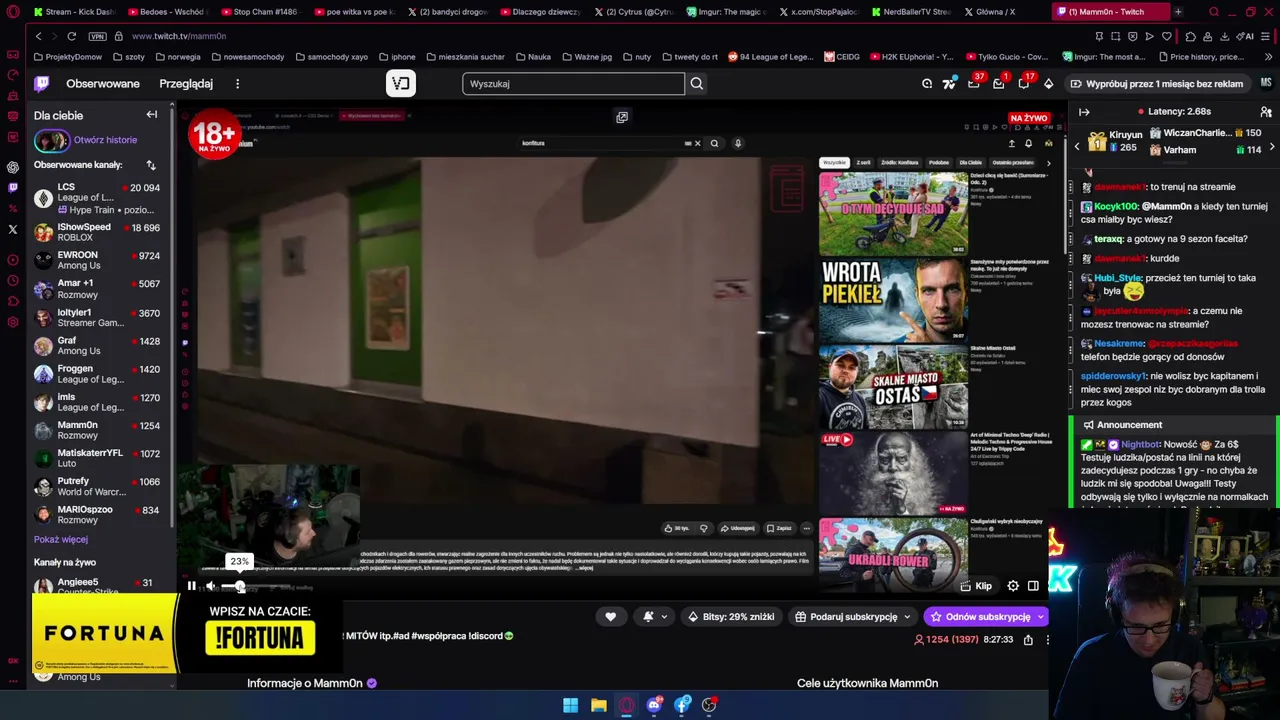Image resolution: width=1280 pixels, height=720 pixels.
Task: Click Pokaż więcej in sidebar
Action: point(61,539)
